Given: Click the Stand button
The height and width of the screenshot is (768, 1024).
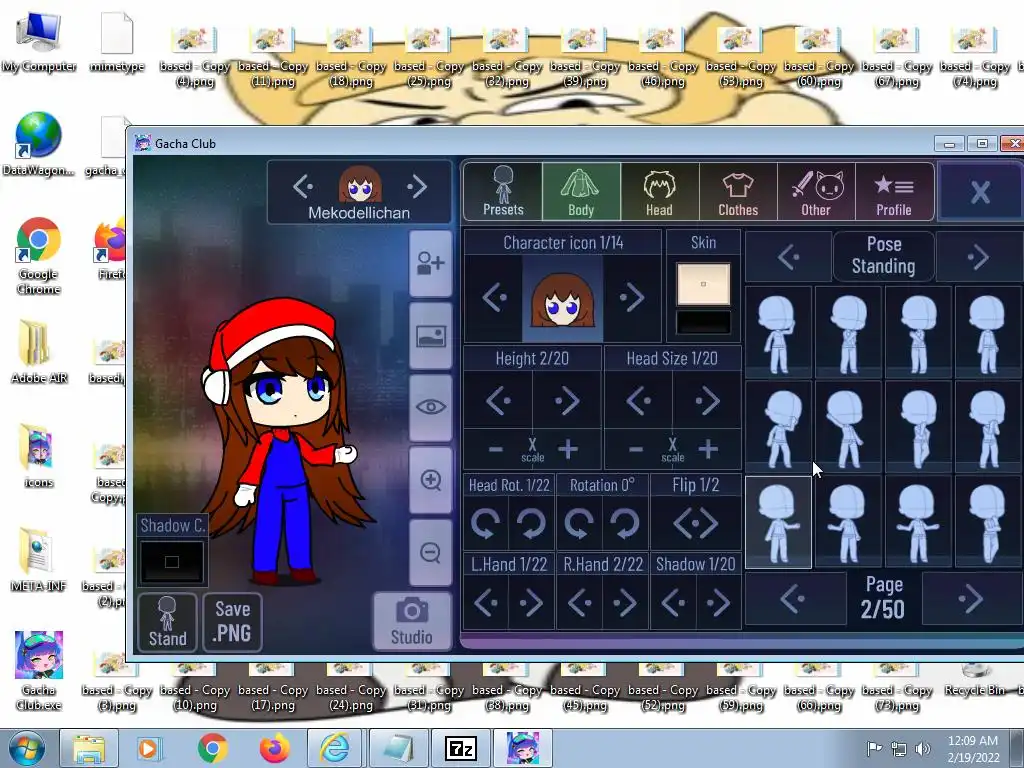Looking at the screenshot, I should [x=167, y=622].
